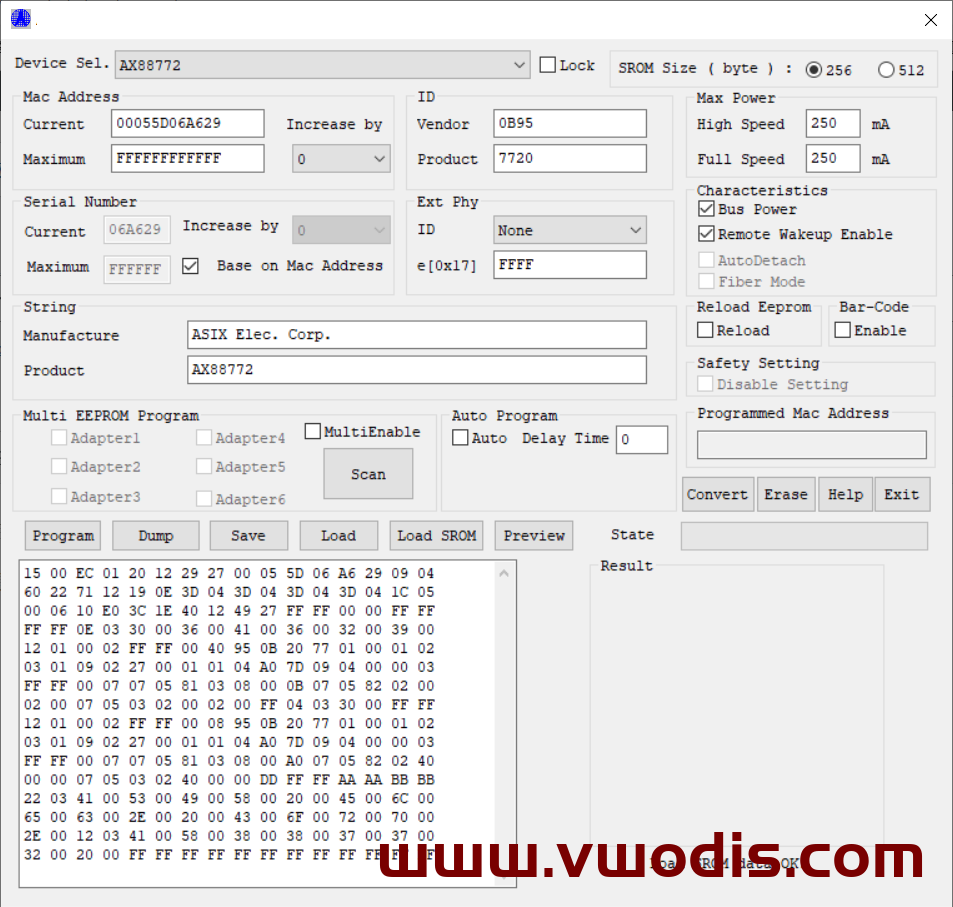Click the Dump button
Viewport: 953px width, 907px height.
coord(155,535)
